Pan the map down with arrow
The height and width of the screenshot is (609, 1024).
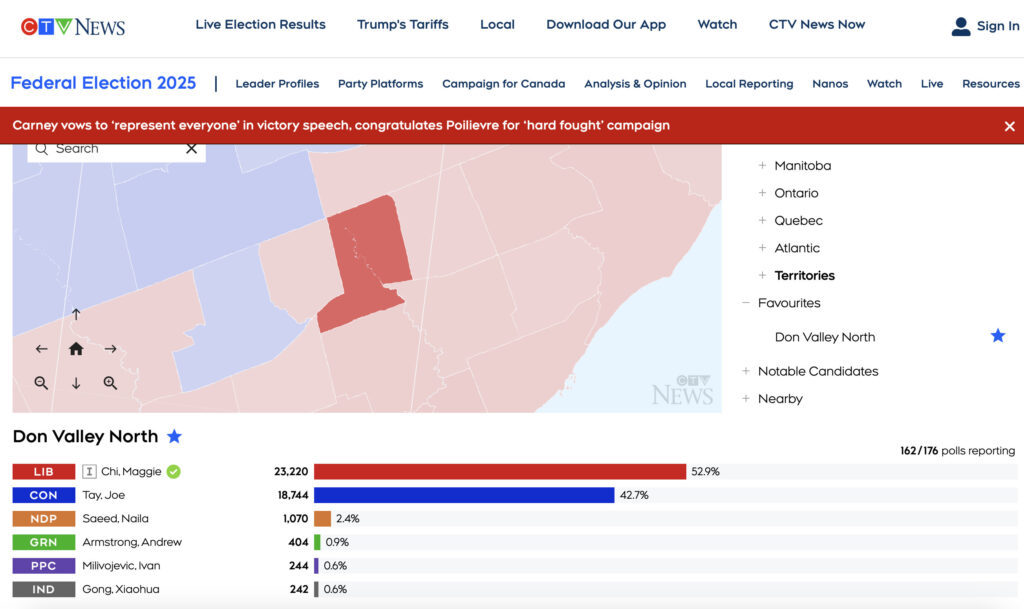tap(76, 383)
